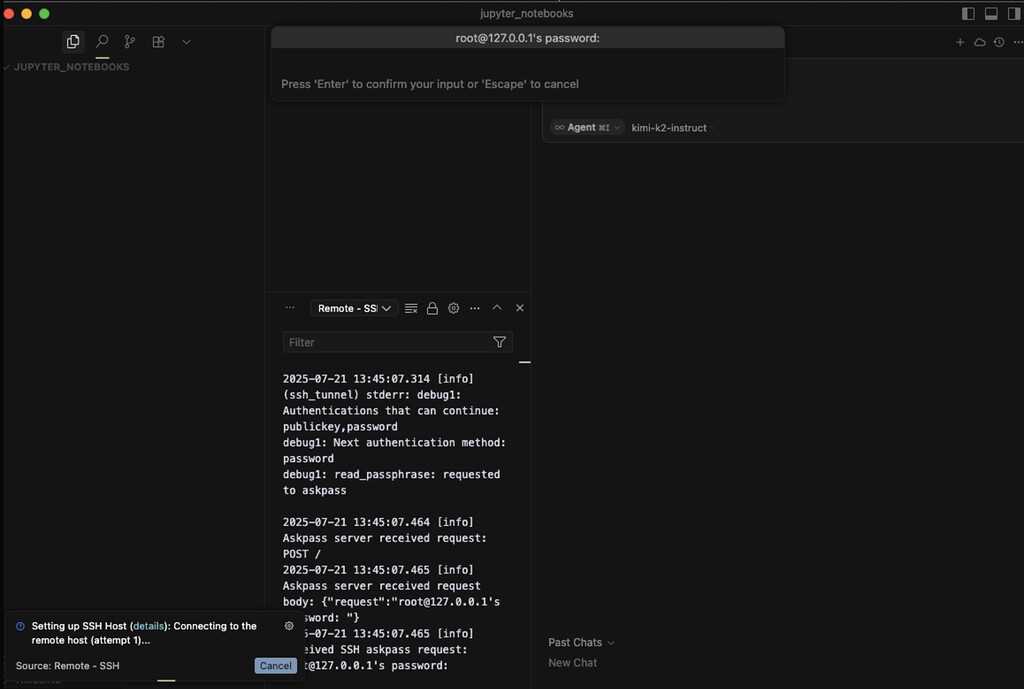Viewport: 1024px width, 689px height.
Task: Show chat history with the clock icon
Action: click(x=999, y=42)
